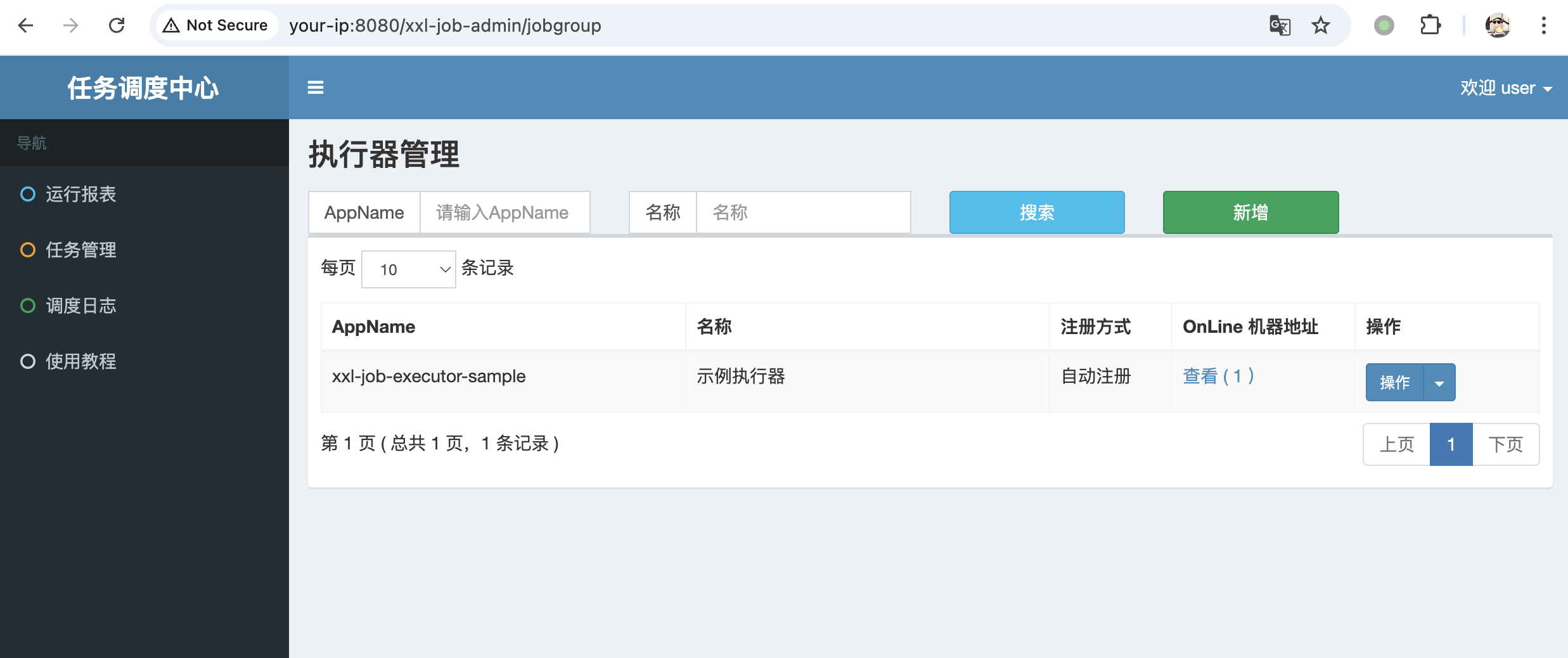Click the green 新增 button

click(x=1250, y=212)
